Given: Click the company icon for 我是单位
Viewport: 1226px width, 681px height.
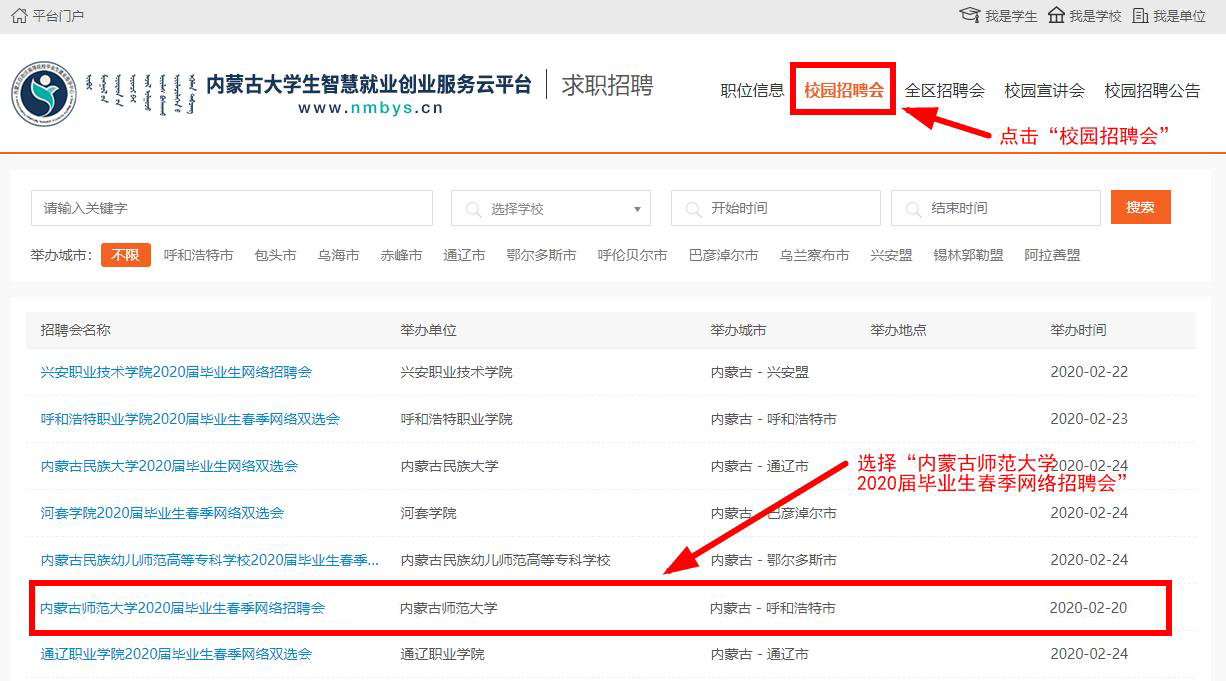Looking at the screenshot, I should point(1140,16).
